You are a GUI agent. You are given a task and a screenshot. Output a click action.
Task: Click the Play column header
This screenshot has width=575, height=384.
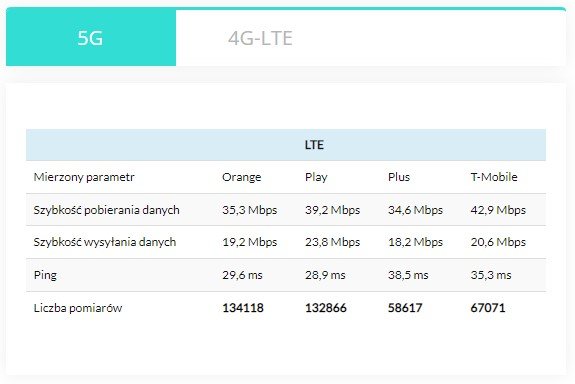[x=316, y=177]
